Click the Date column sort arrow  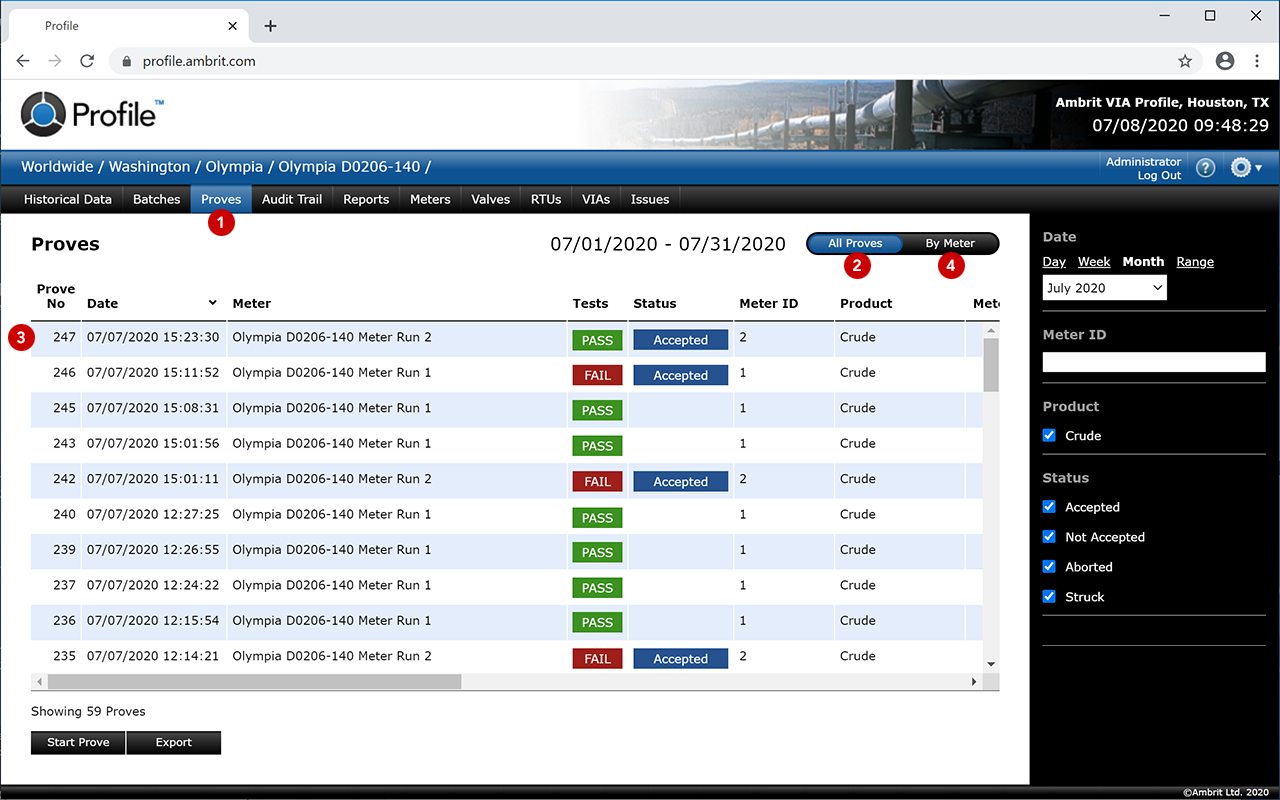pos(212,303)
